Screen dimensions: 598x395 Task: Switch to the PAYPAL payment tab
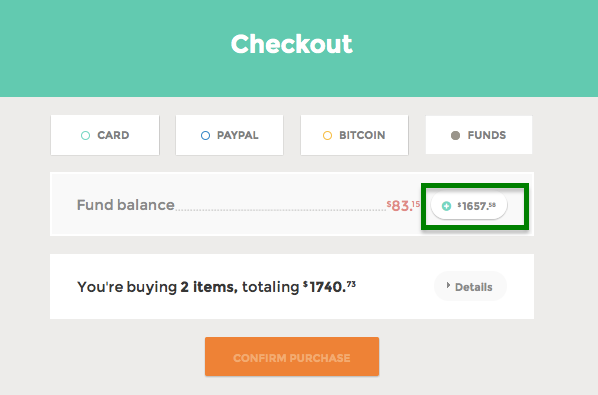[x=229, y=135]
